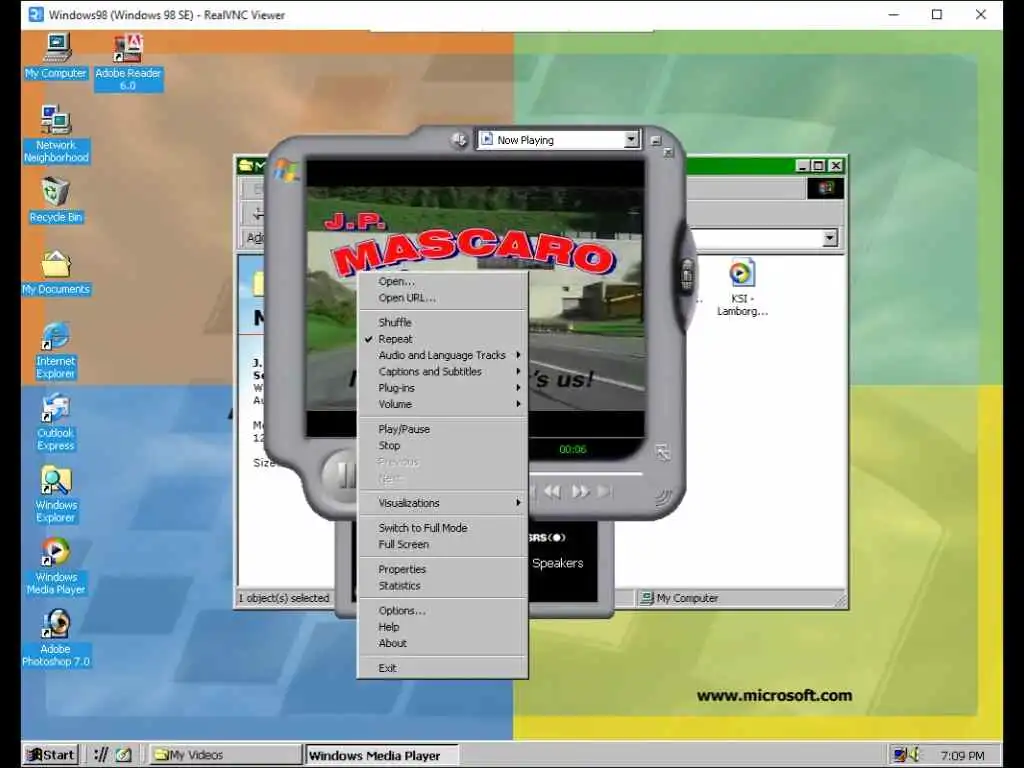The height and width of the screenshot is (768, 1024).
Task: Click the SRS logo in the enhancements panel
Action: coord(547,537)
